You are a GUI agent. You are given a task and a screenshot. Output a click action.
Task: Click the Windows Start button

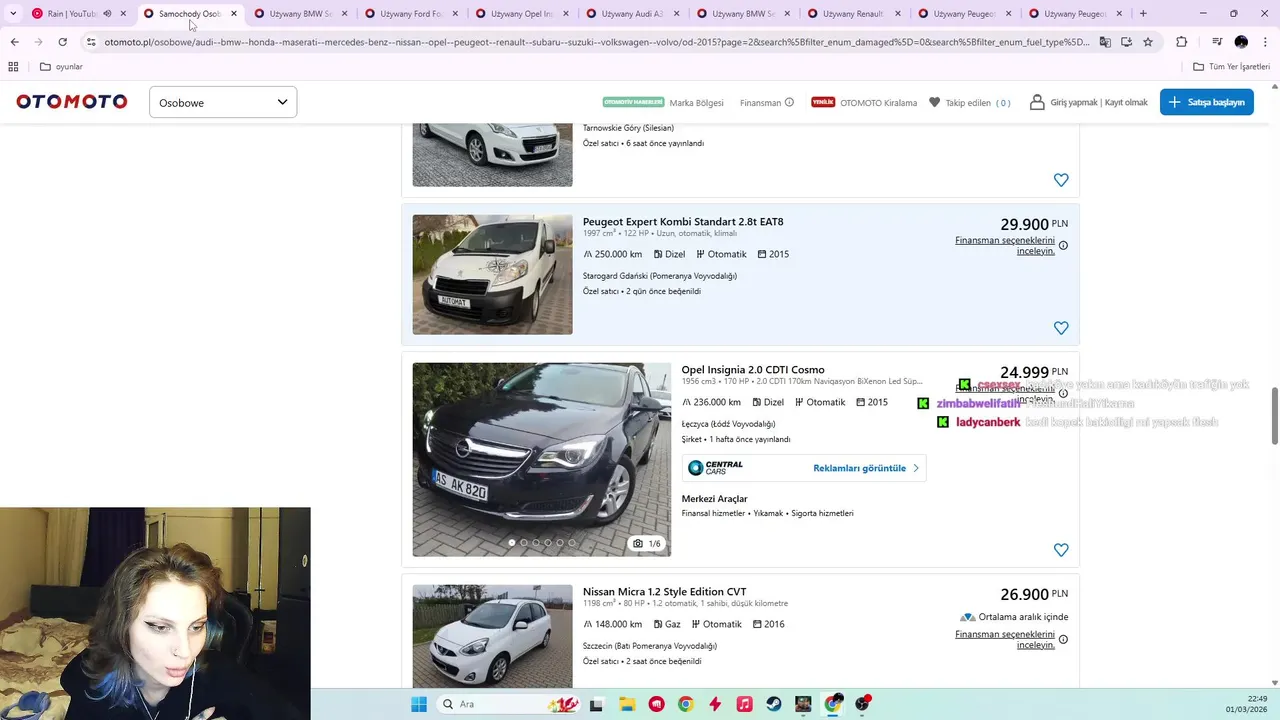click(x=418, y=704)
